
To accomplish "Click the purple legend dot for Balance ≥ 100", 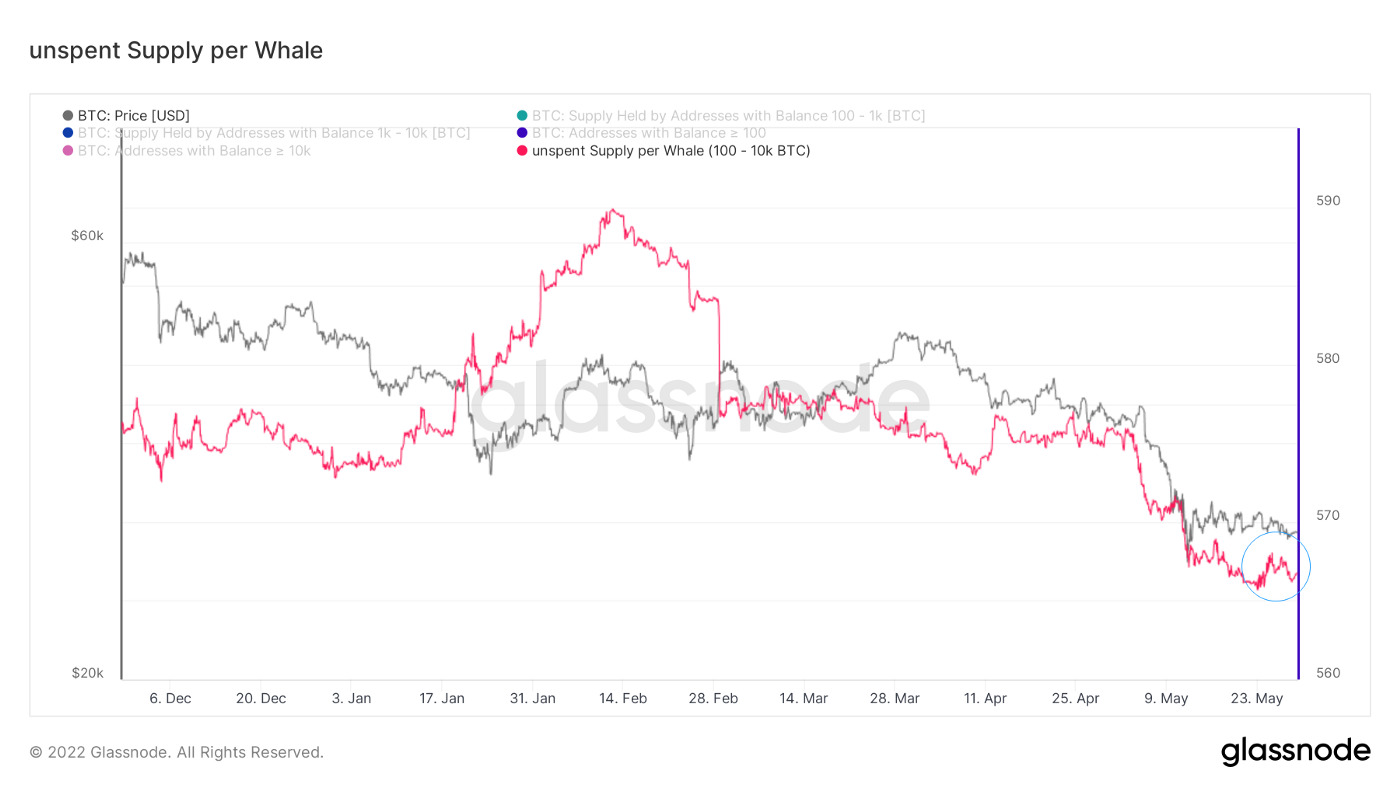I will click(522, 133).
